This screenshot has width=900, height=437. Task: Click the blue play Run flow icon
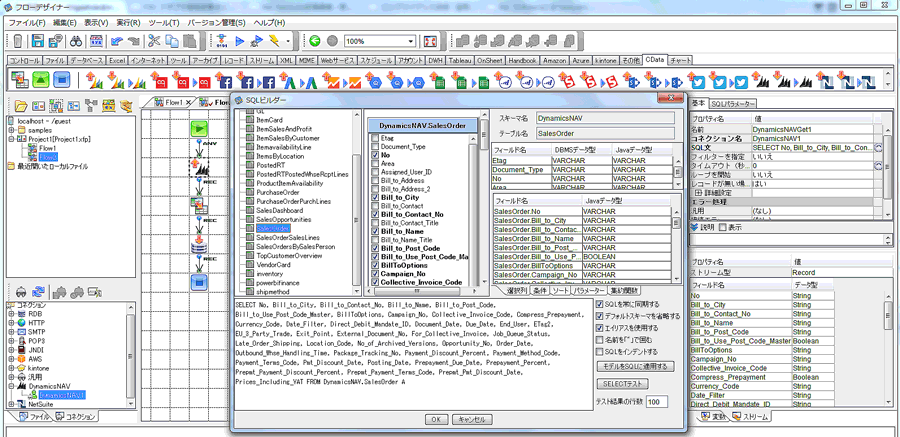pos(240,41)
